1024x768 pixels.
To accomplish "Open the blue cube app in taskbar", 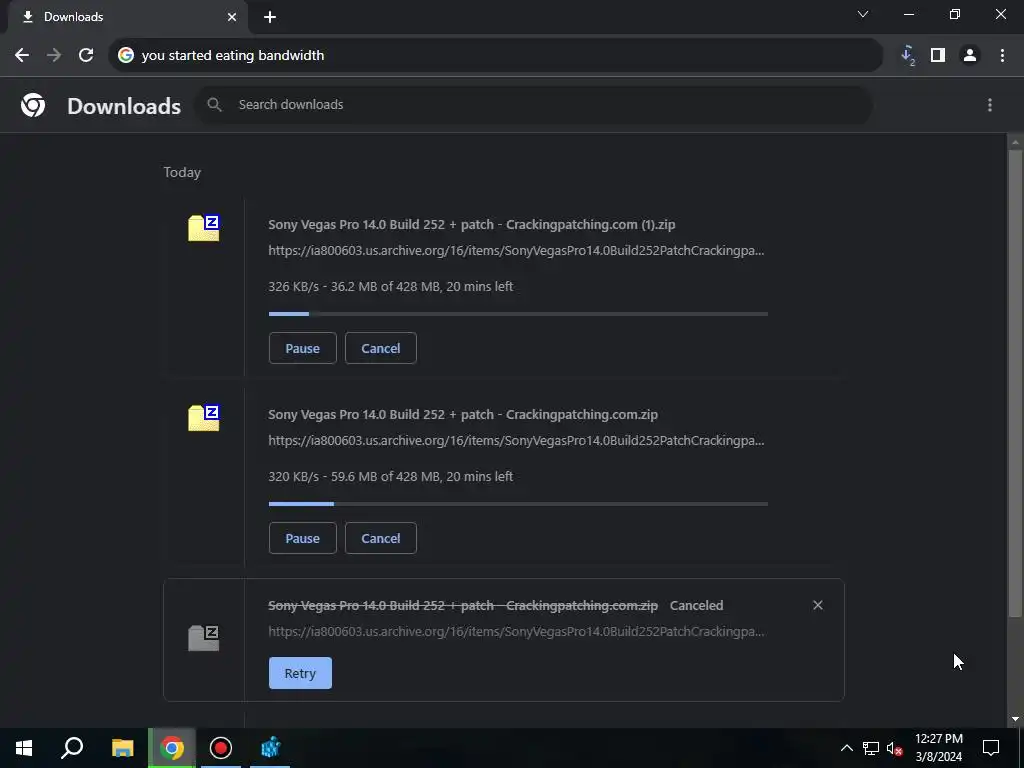I will tap(270, 748).
